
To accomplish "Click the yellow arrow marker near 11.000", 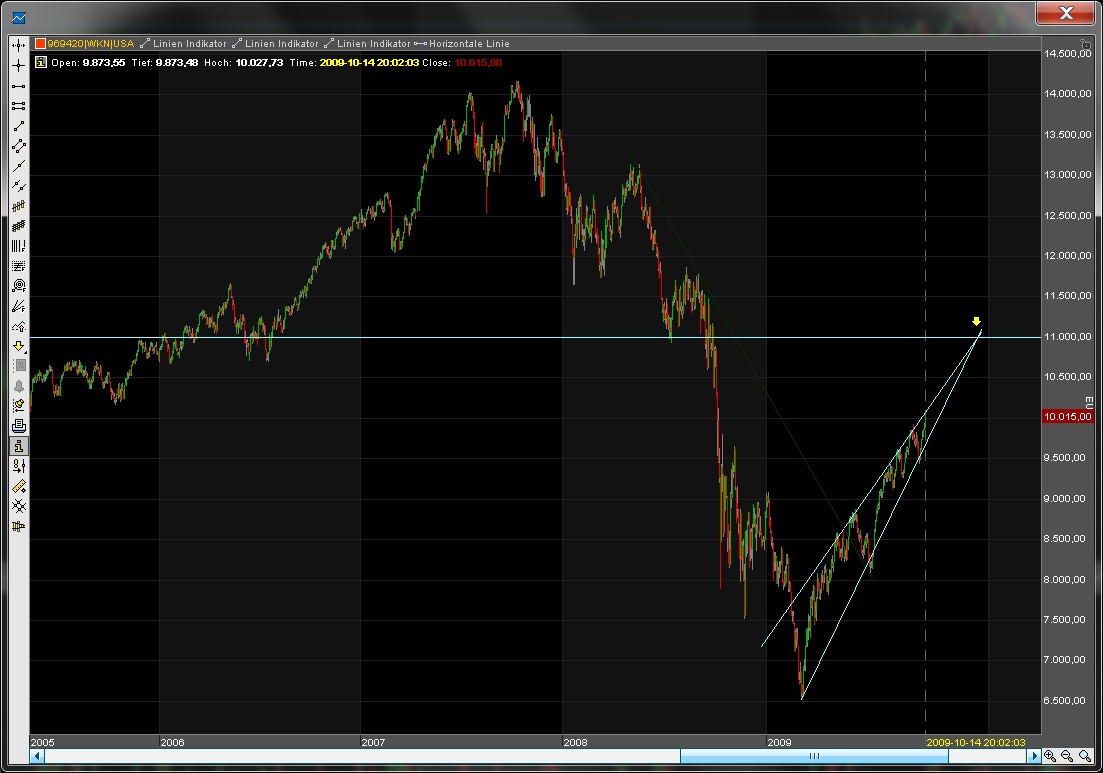I will pyautogui.click(x=976, y=322).
